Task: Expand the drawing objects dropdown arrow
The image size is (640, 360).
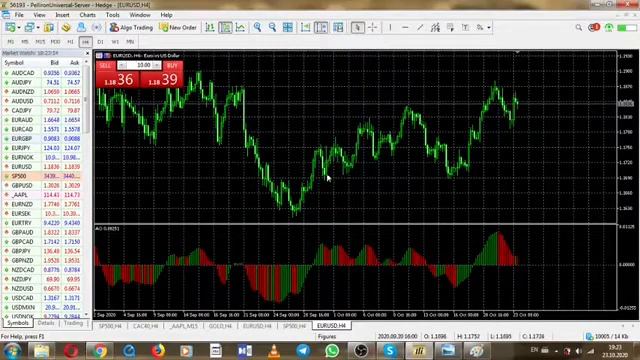Action: click(x=489, y=28)
